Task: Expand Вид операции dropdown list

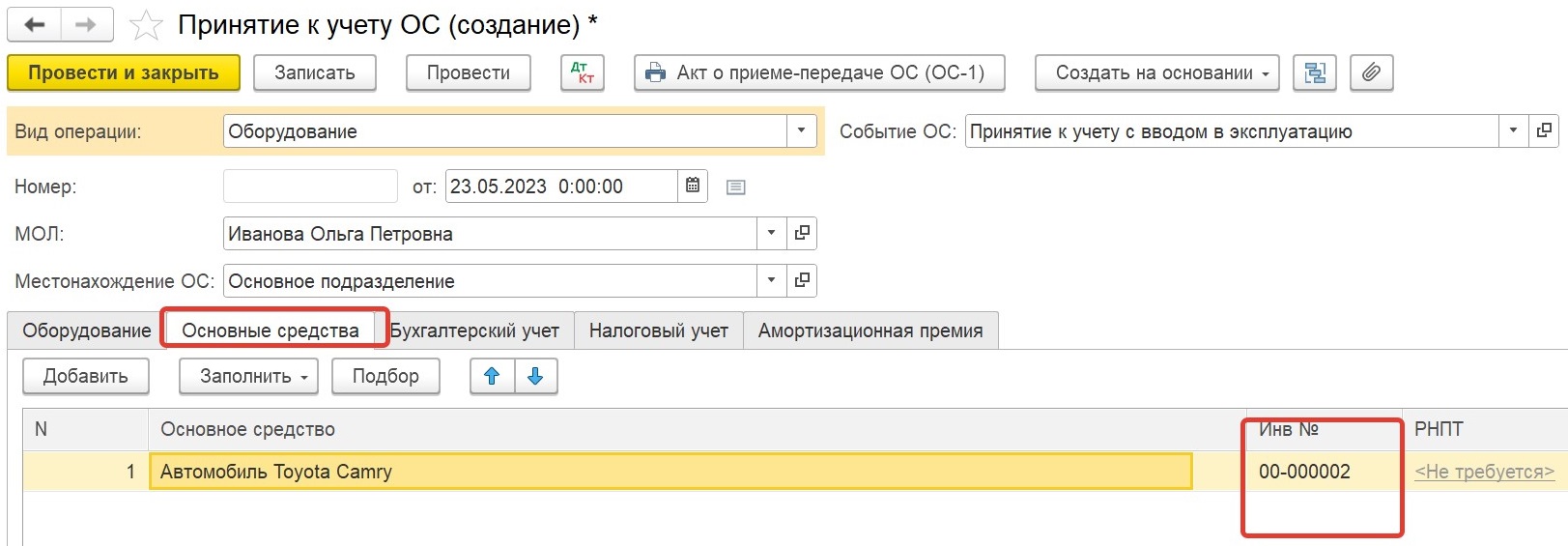Action: point(801,131)
